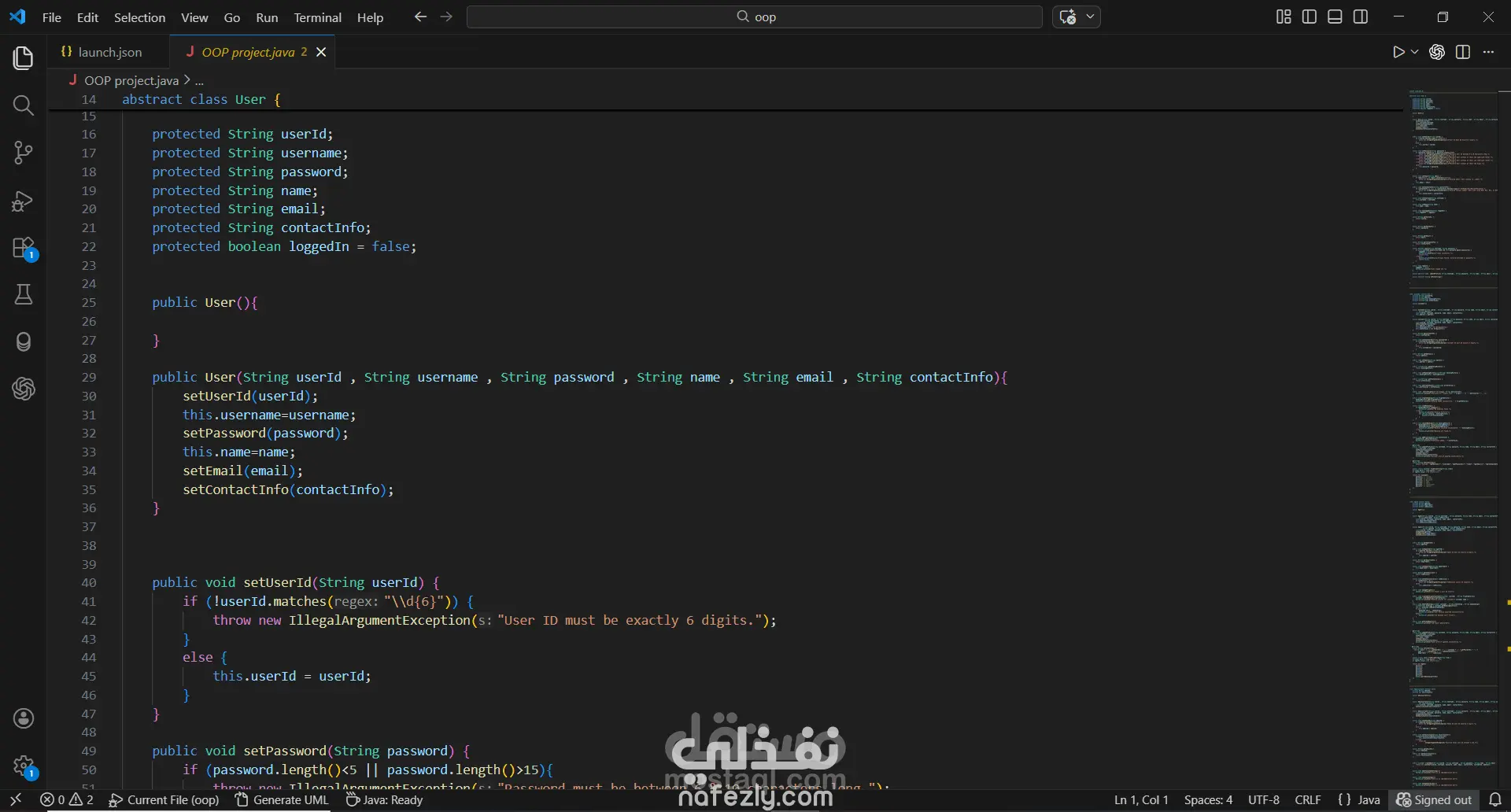Image resolution: width=1511 pixels, height=812 pixels.
Task: Open the Go menu
Action: (231, 17)
